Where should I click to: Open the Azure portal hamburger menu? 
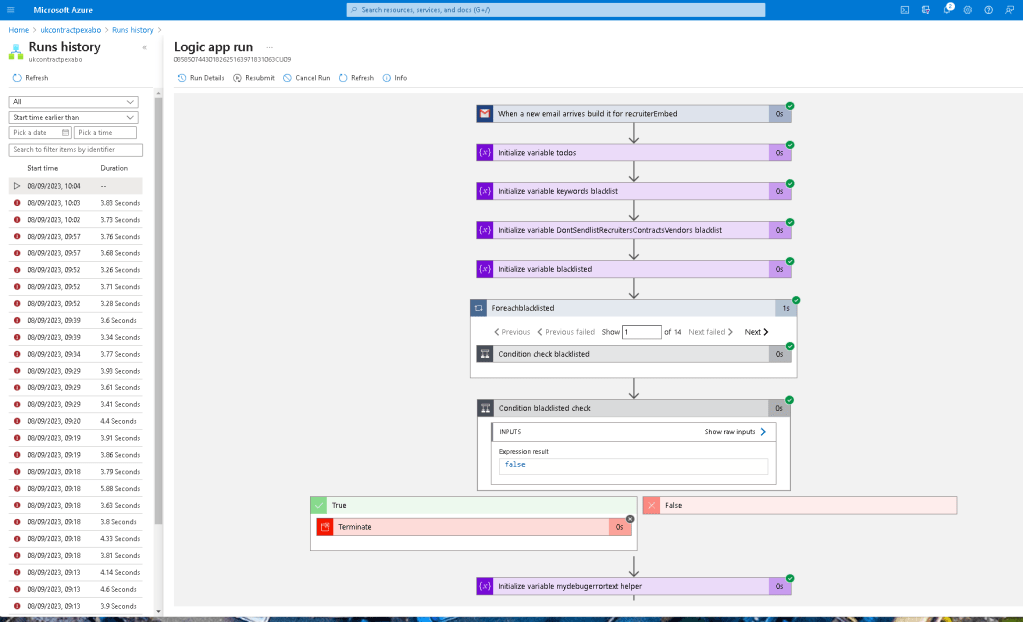point(10,10)
